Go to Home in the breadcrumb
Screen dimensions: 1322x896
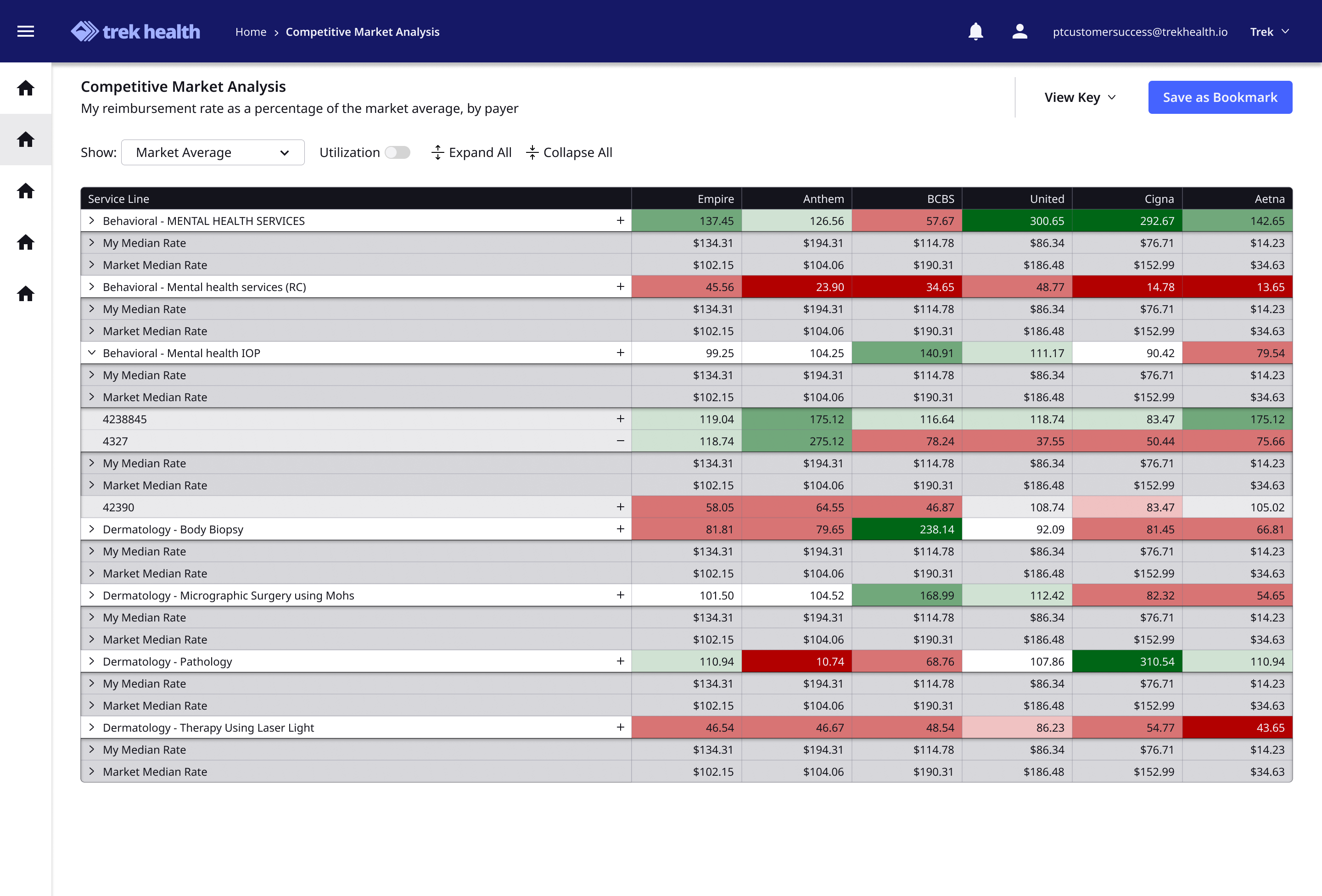tap(251, 32)
